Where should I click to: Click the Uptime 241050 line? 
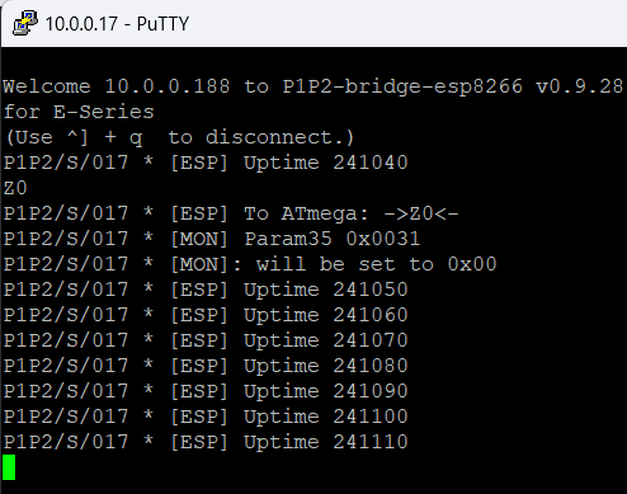point(205,290)
